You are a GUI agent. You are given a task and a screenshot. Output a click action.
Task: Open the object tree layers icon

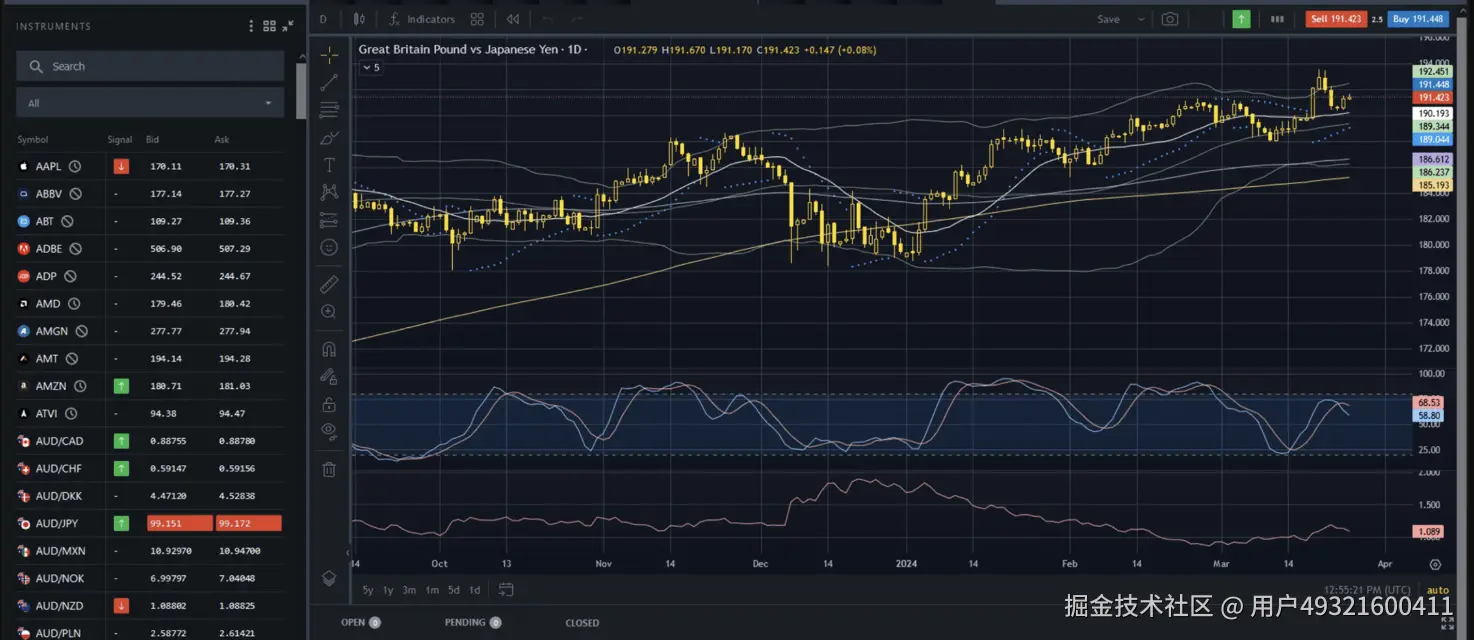click(x=329, y=578)
